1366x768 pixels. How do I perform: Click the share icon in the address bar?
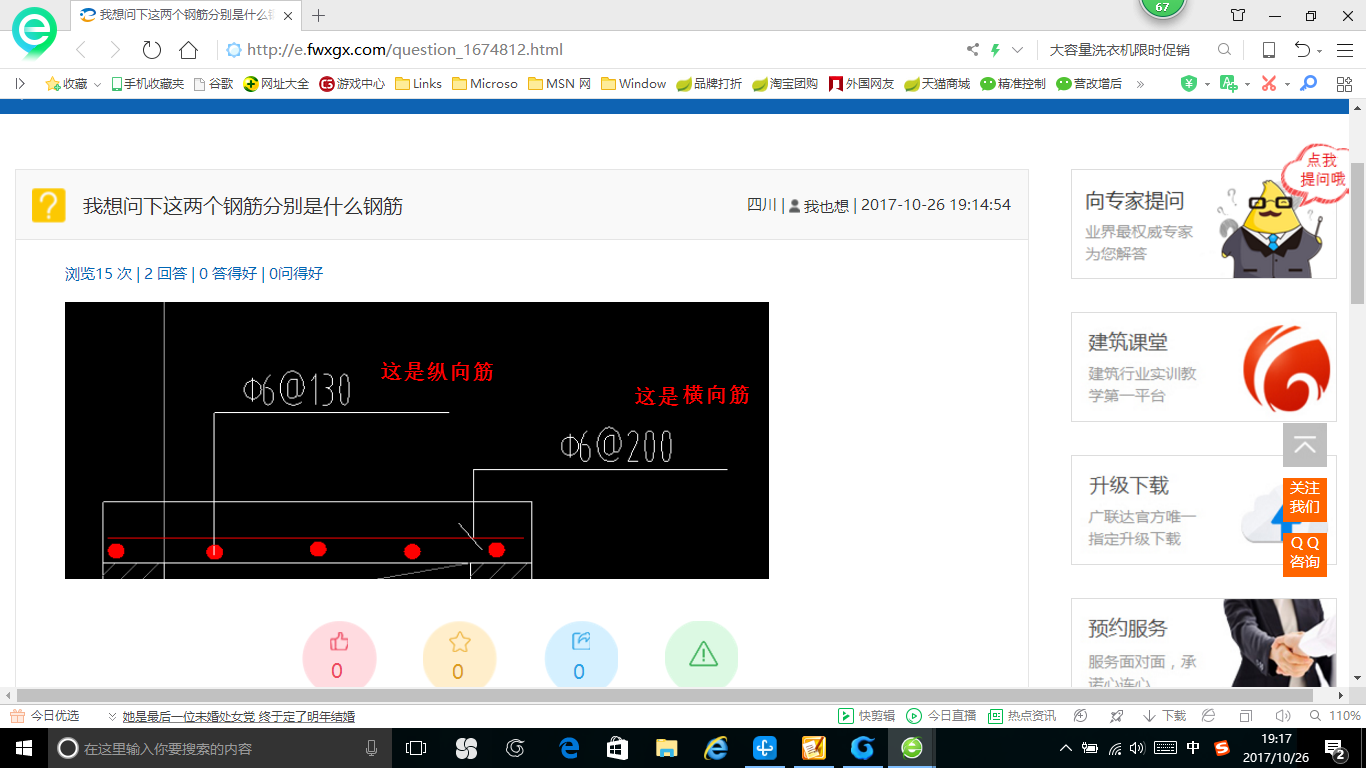(x=973, y=50)
